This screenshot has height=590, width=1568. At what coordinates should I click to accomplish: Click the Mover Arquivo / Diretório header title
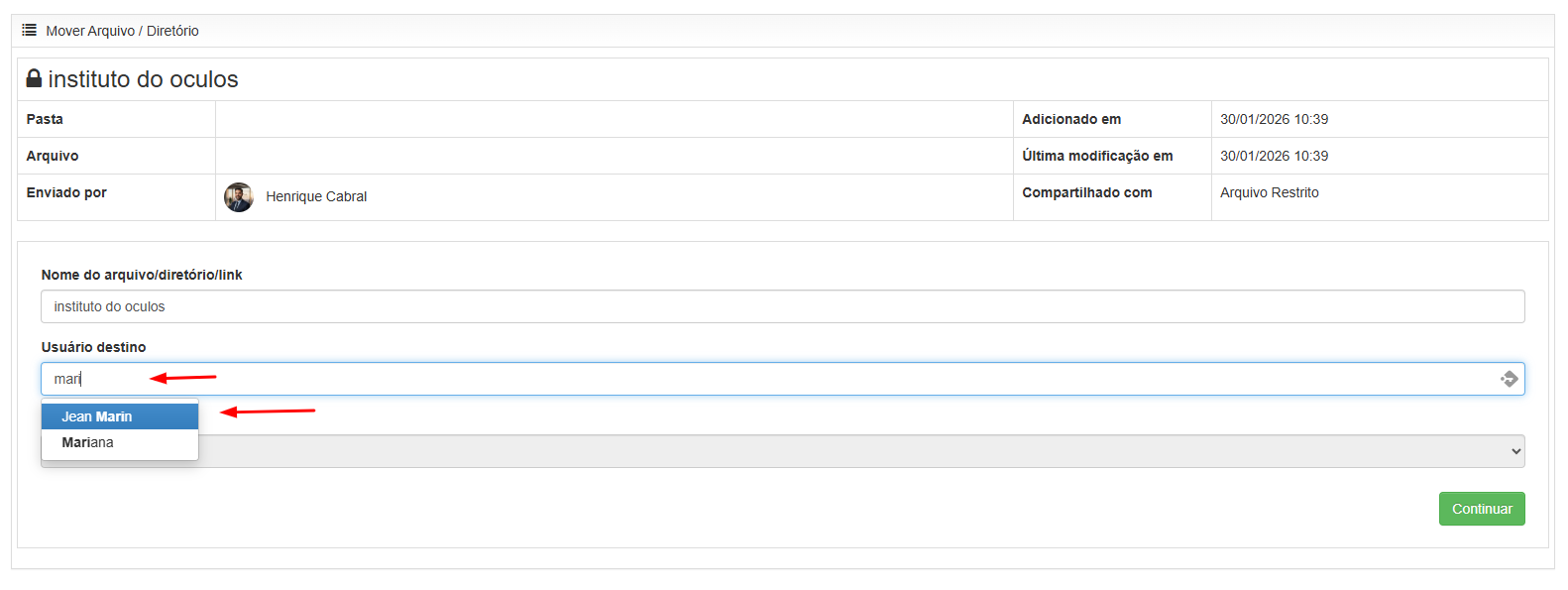122,31
